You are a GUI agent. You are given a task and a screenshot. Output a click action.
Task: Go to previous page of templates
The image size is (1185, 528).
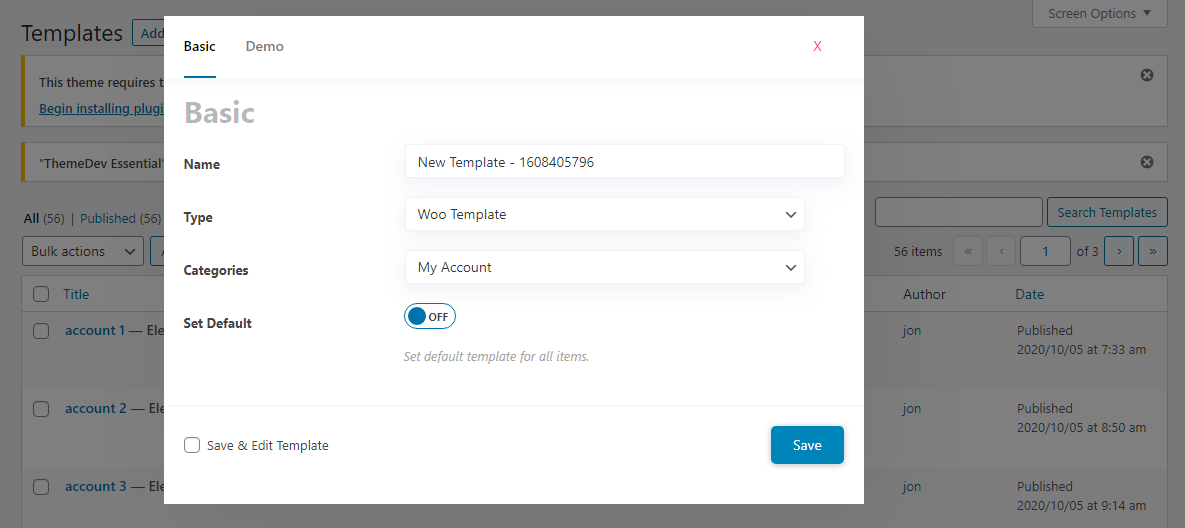(x=1001, y=252)
